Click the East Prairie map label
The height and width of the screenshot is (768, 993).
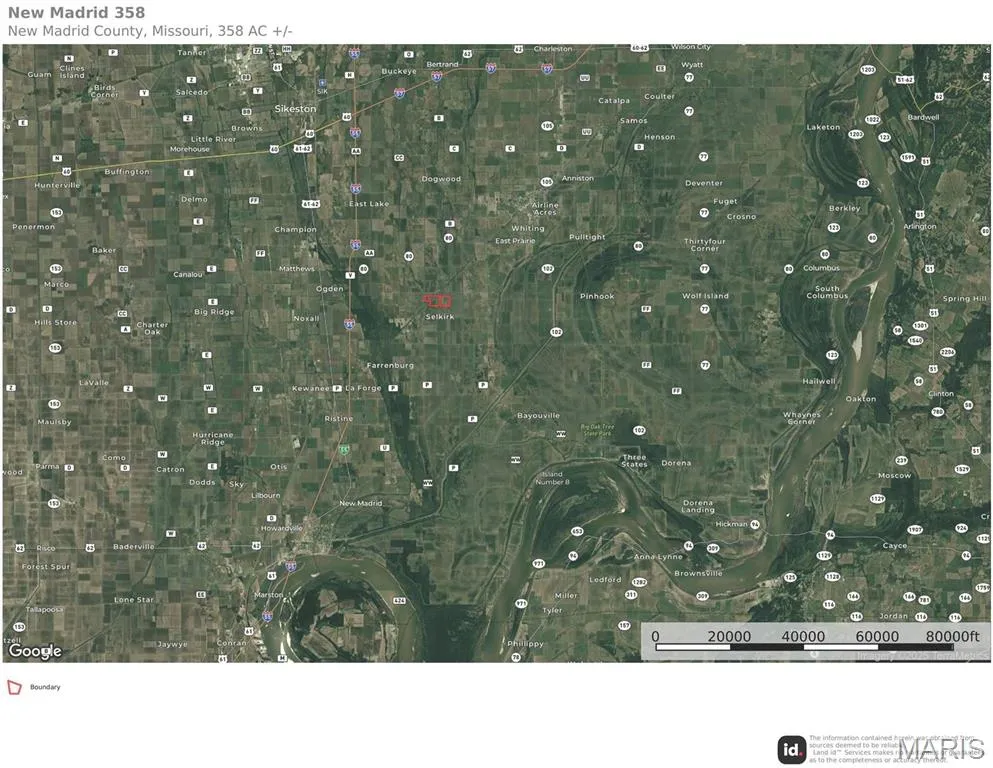point(516,241)
